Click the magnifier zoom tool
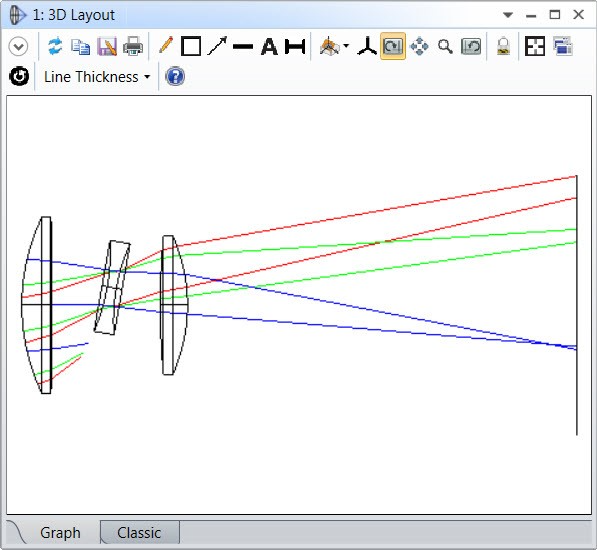Image resolution: width=597 pixels, height=550 pixels. pos(445,46)
